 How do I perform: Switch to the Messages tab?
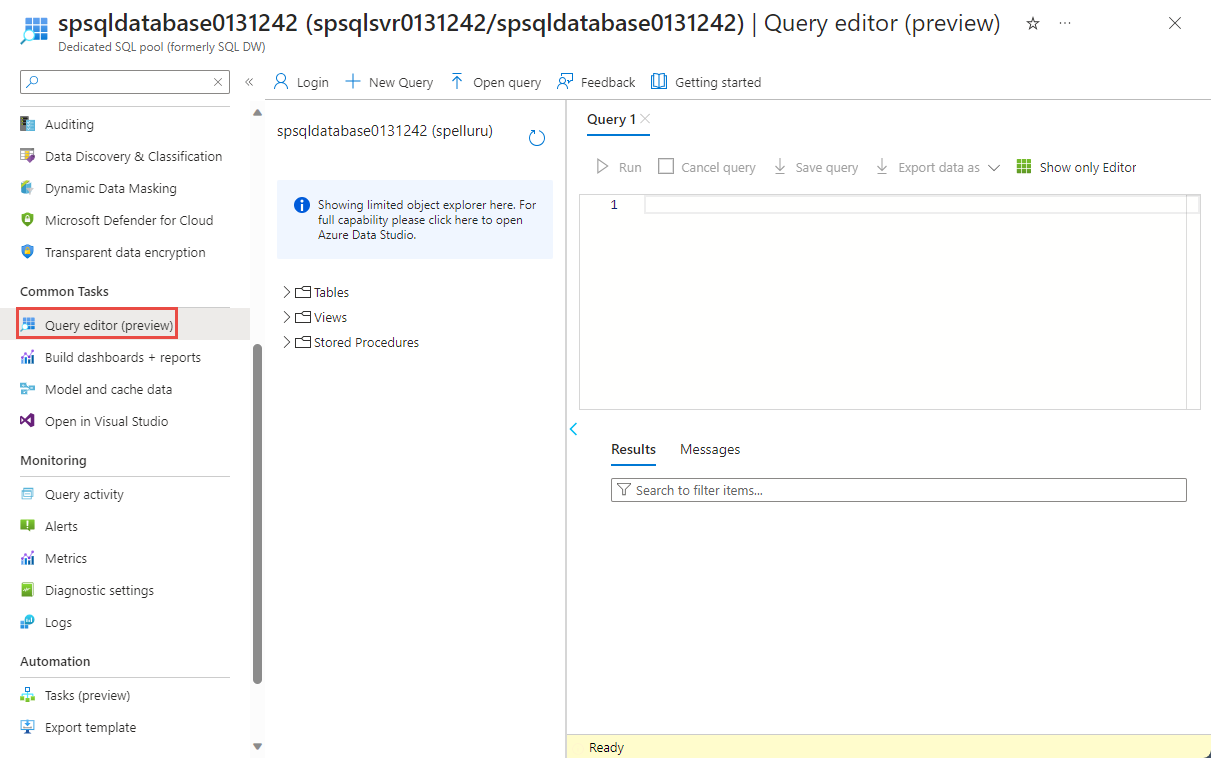tap(710, 450)
